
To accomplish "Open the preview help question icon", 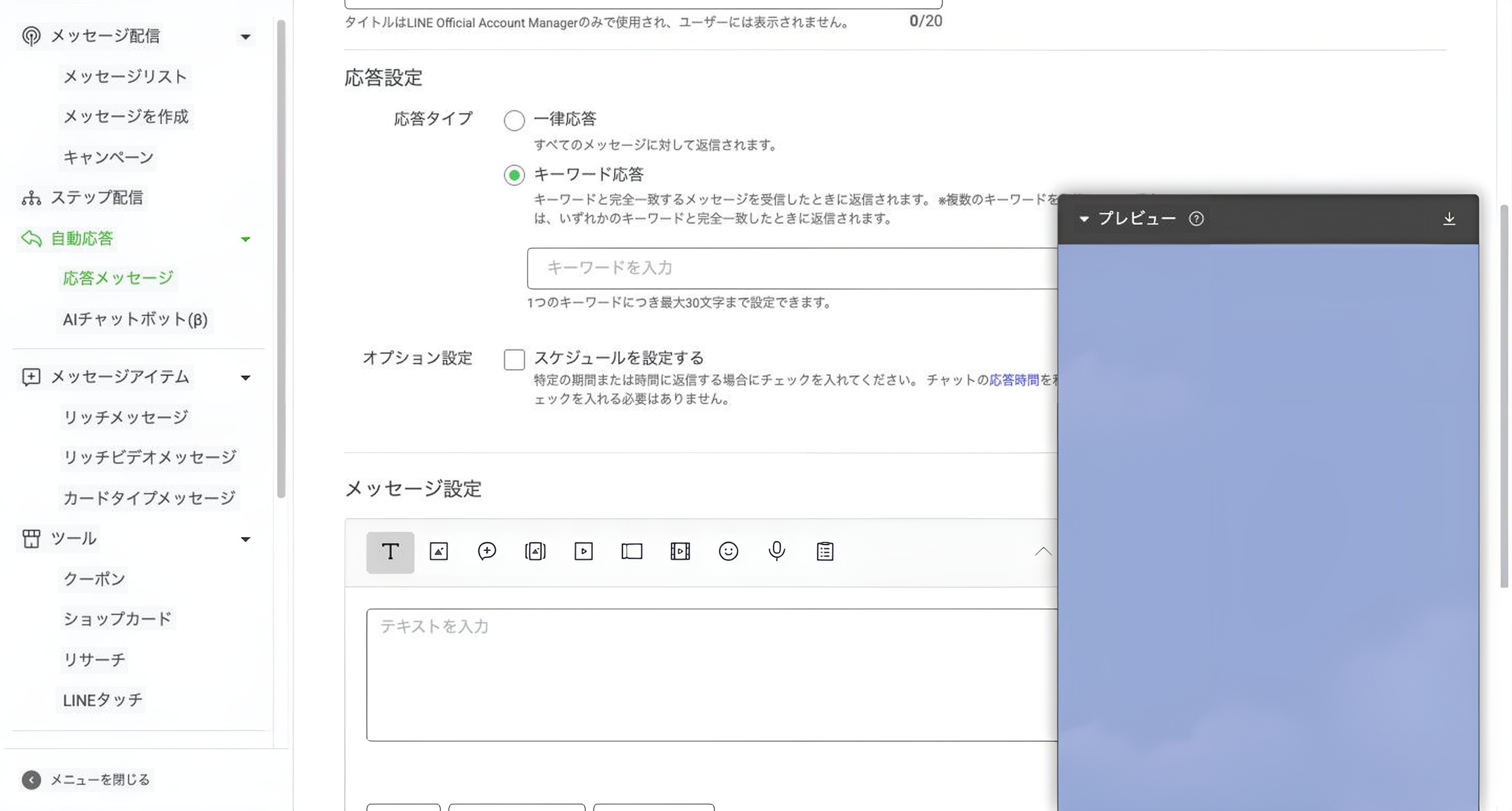I will point(1196,218).
